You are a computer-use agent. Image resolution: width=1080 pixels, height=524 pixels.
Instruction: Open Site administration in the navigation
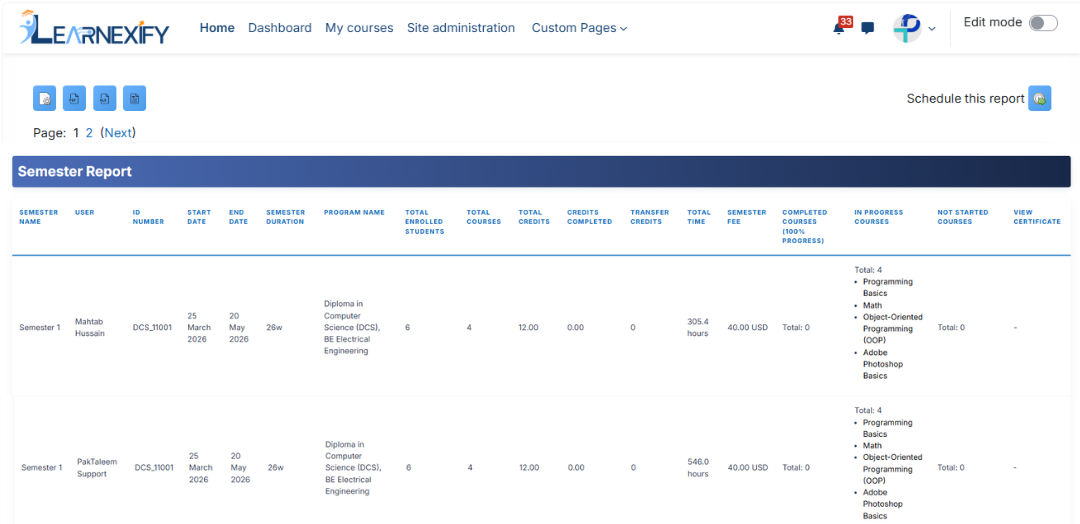461,28
